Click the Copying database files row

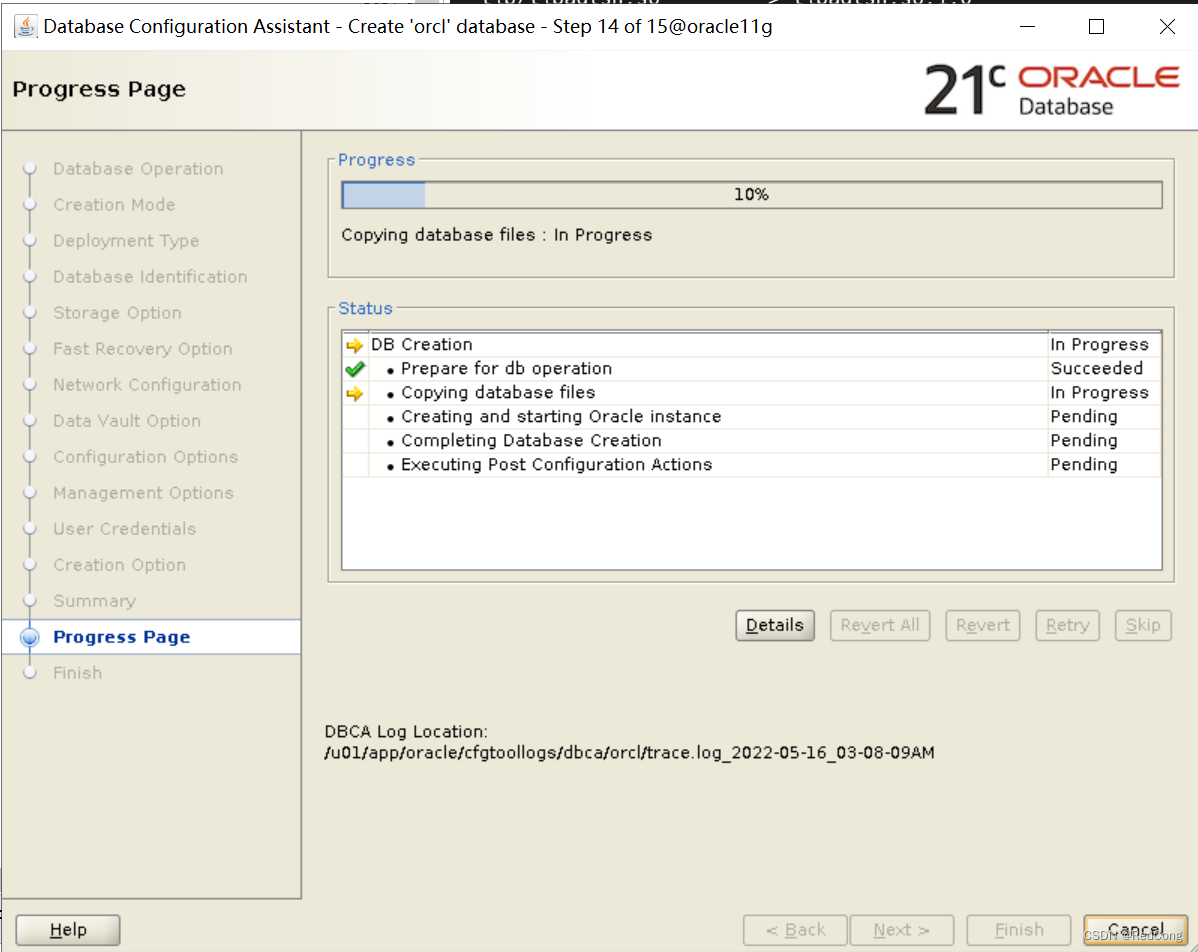[752, 393]
